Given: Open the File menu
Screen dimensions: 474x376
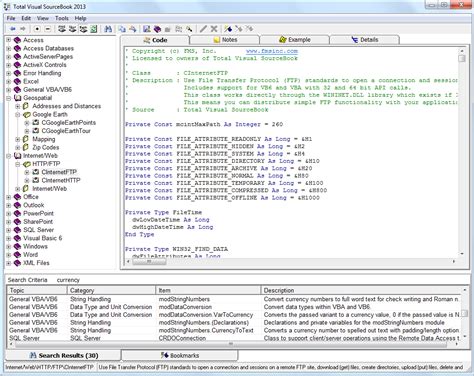Looking at the screenshot, I should point(11,18).
